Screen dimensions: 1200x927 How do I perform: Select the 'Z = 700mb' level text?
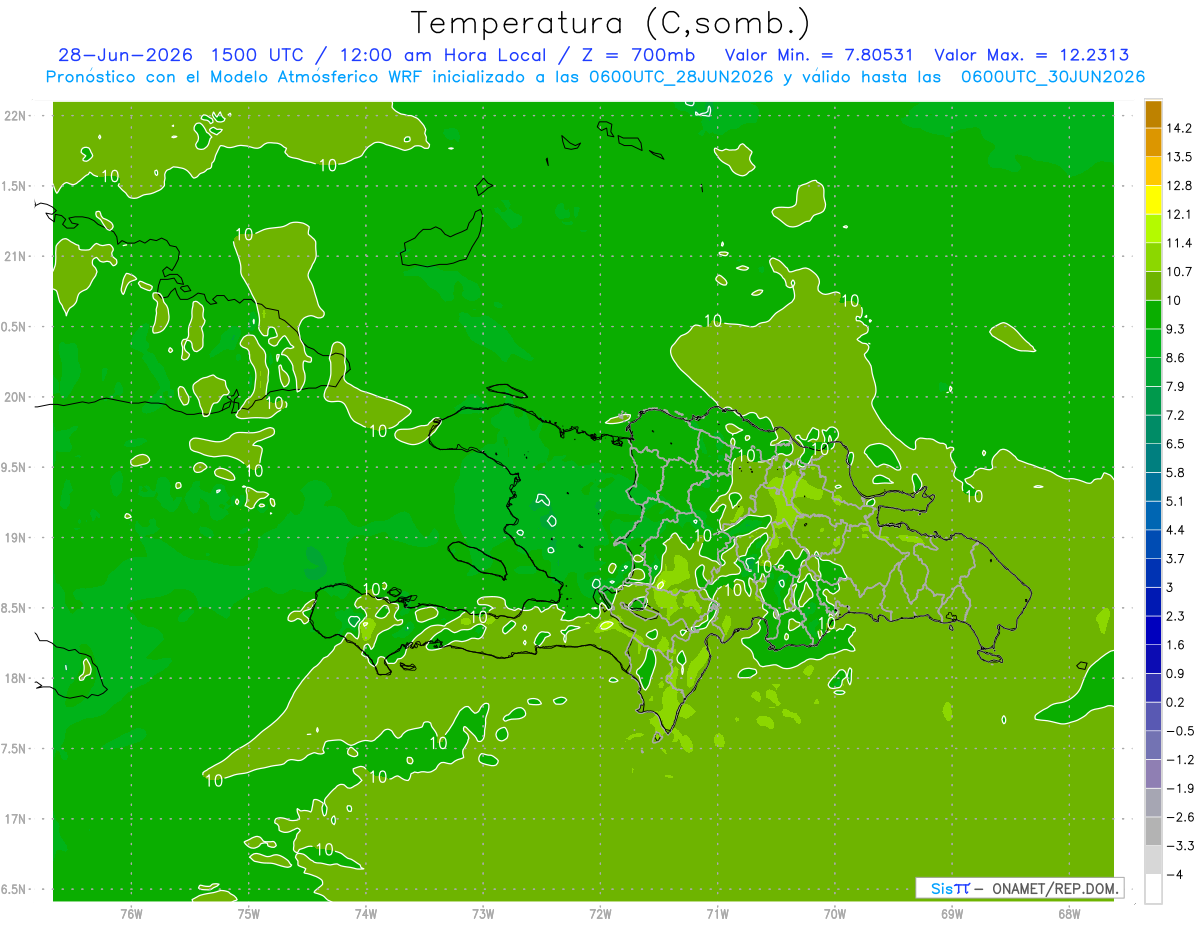(x=638, y=56)
